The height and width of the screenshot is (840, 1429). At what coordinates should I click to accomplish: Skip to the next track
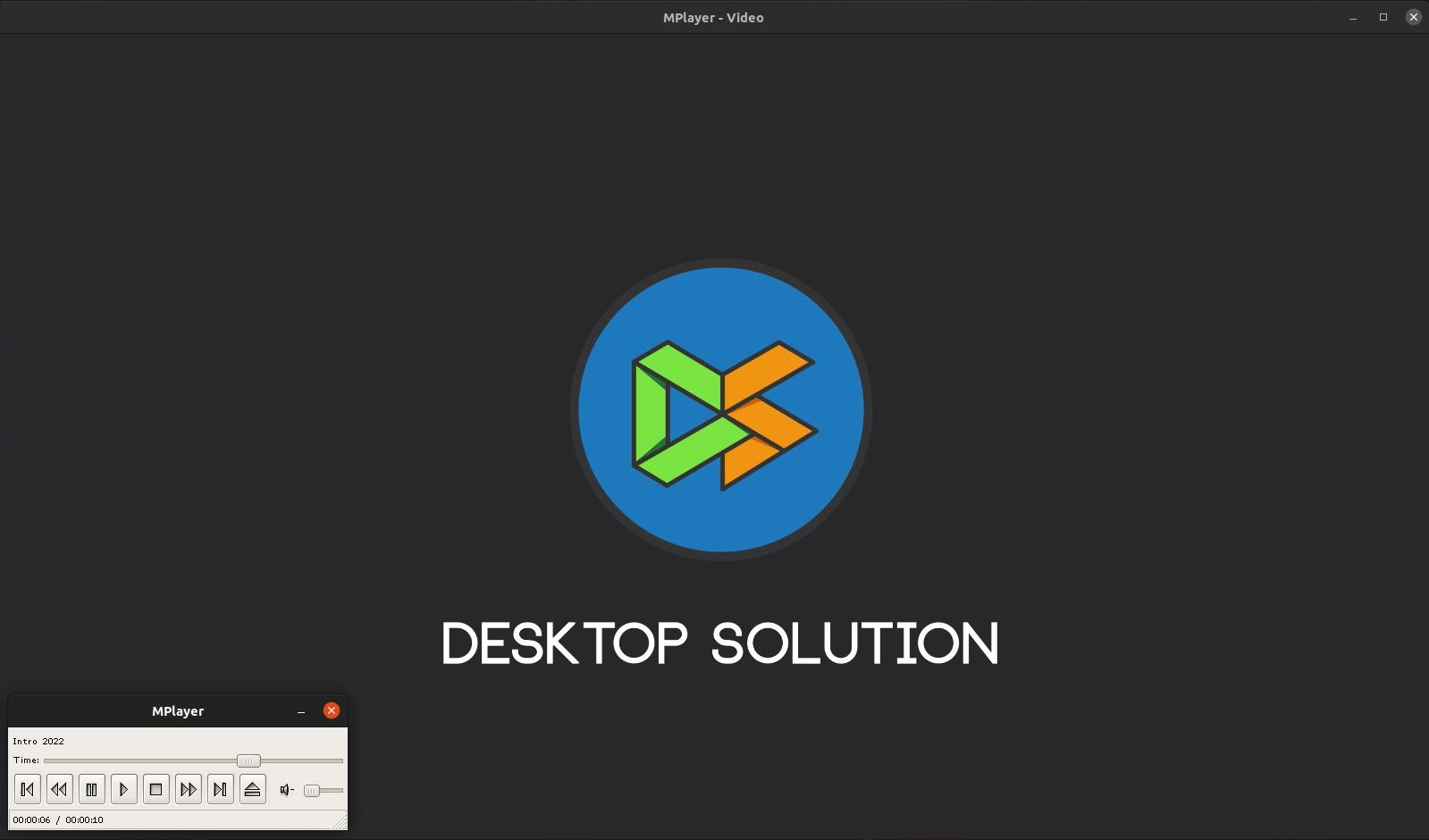point(221,789)
